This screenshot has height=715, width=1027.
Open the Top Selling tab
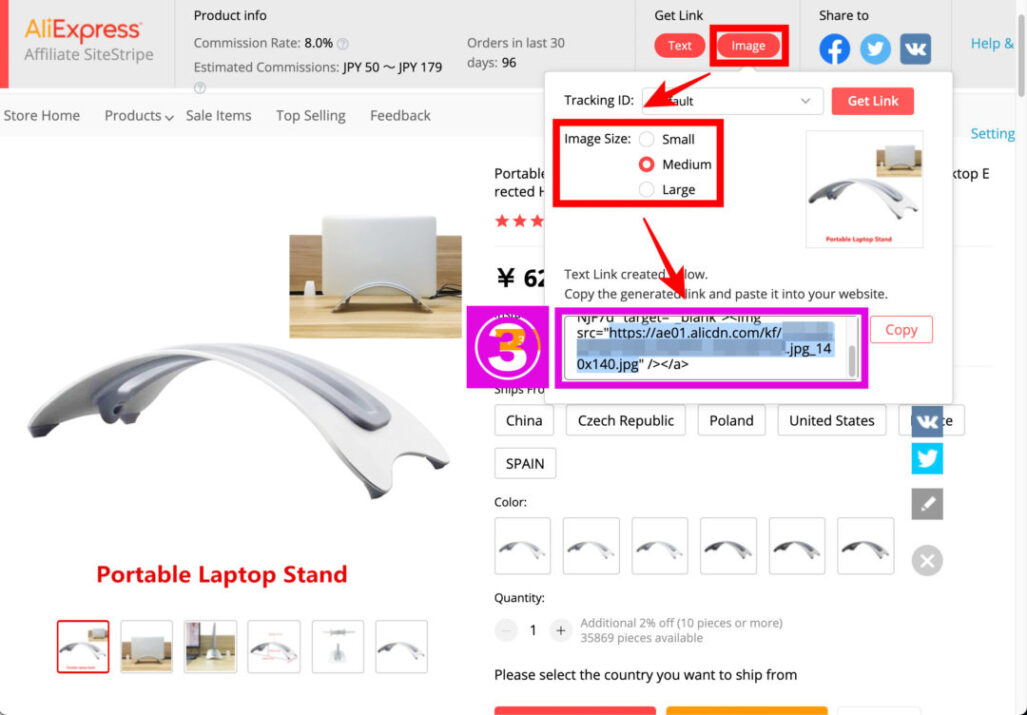click(310, 116)
